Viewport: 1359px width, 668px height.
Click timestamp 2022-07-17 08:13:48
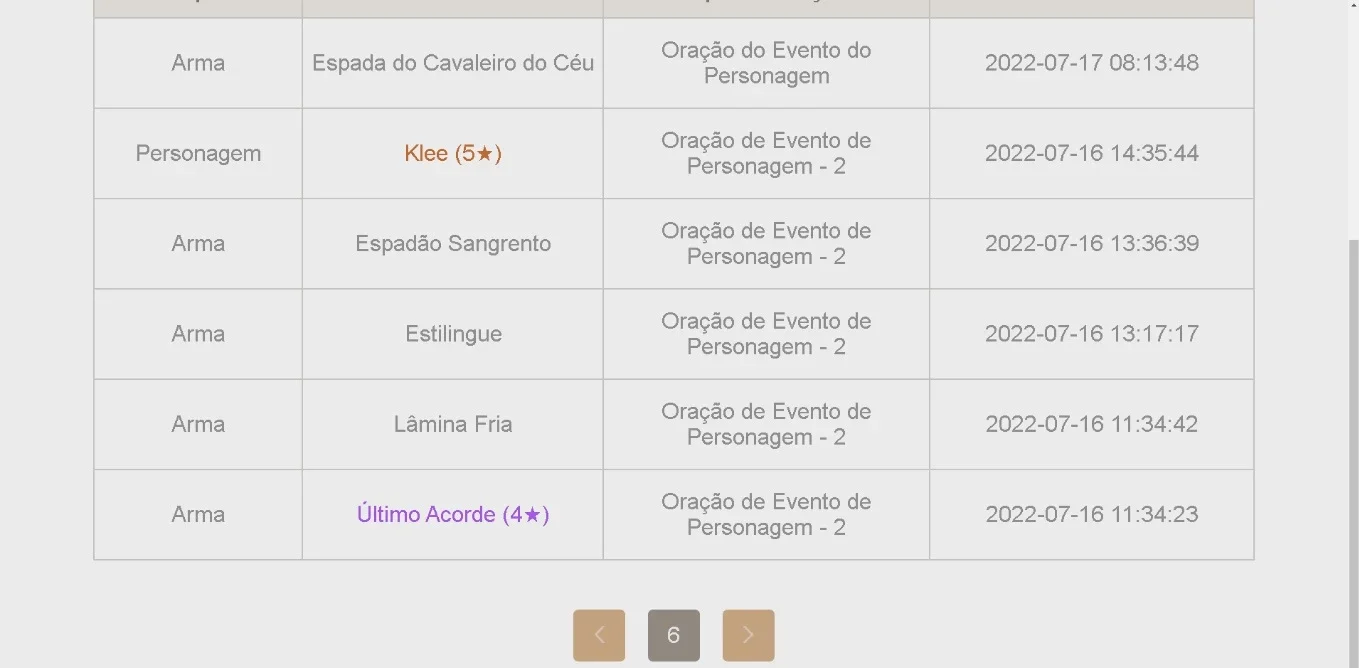pyautogui.click(x=1091, y=63)
